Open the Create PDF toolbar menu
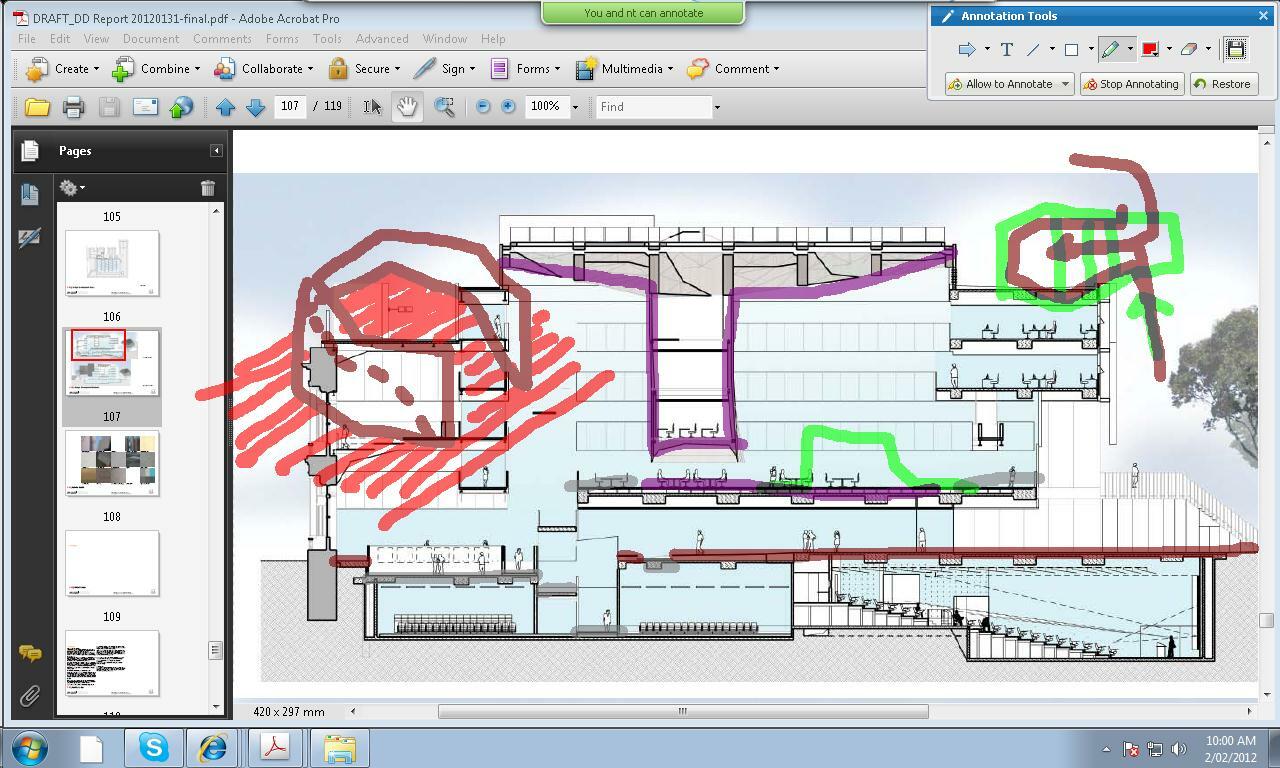 (x=62, y=69)
